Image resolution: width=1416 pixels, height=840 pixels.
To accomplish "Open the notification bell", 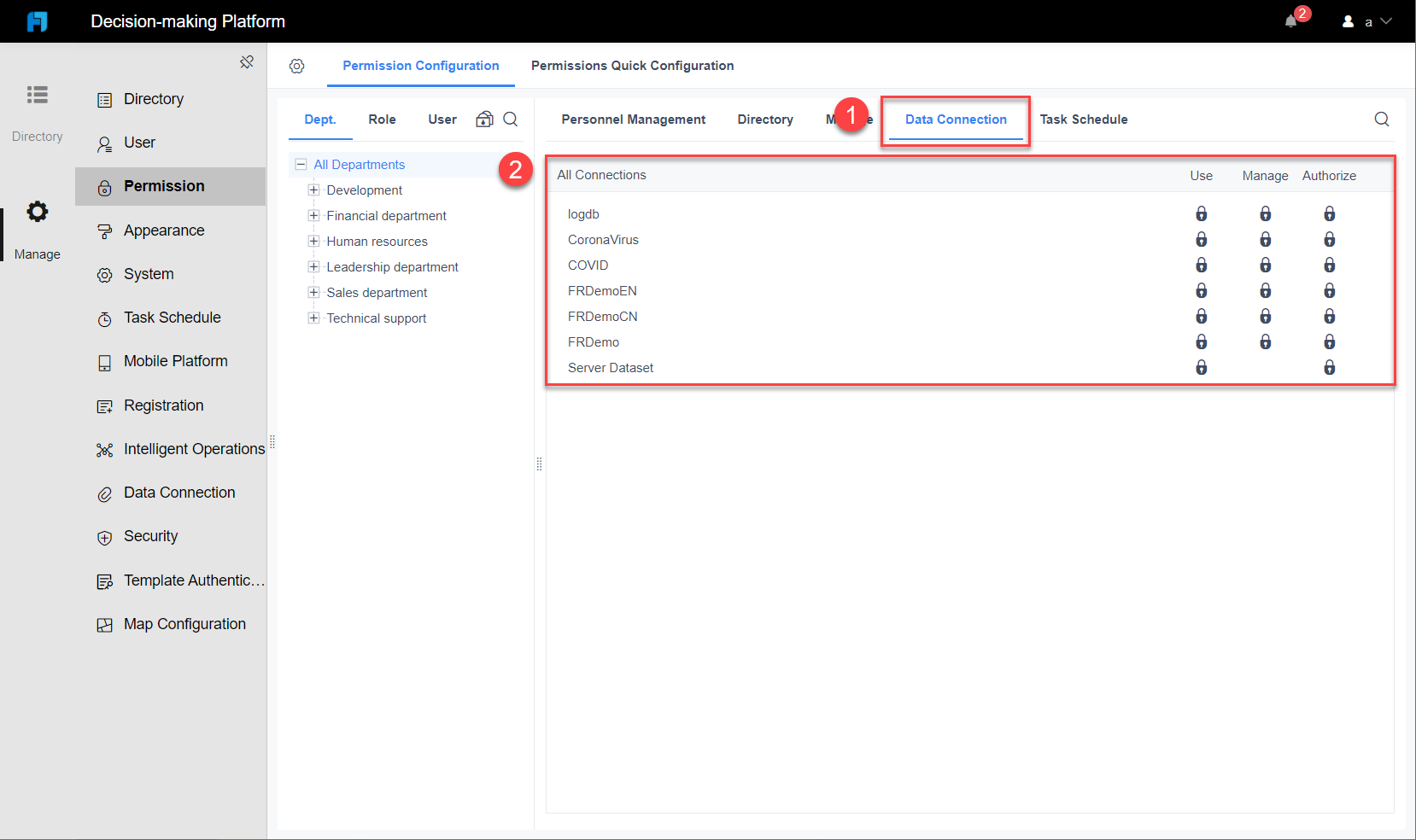I will [x=1290, y=20].
